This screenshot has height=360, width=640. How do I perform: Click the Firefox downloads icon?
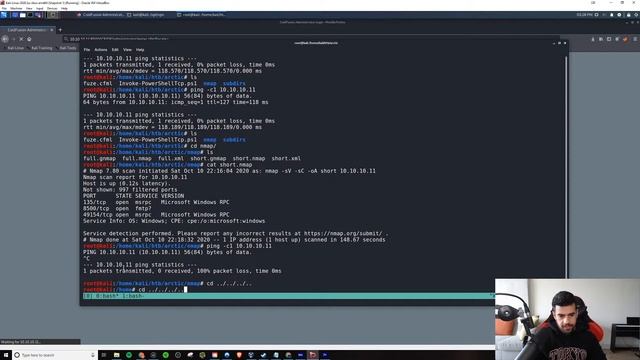click(x=593, y=39)
